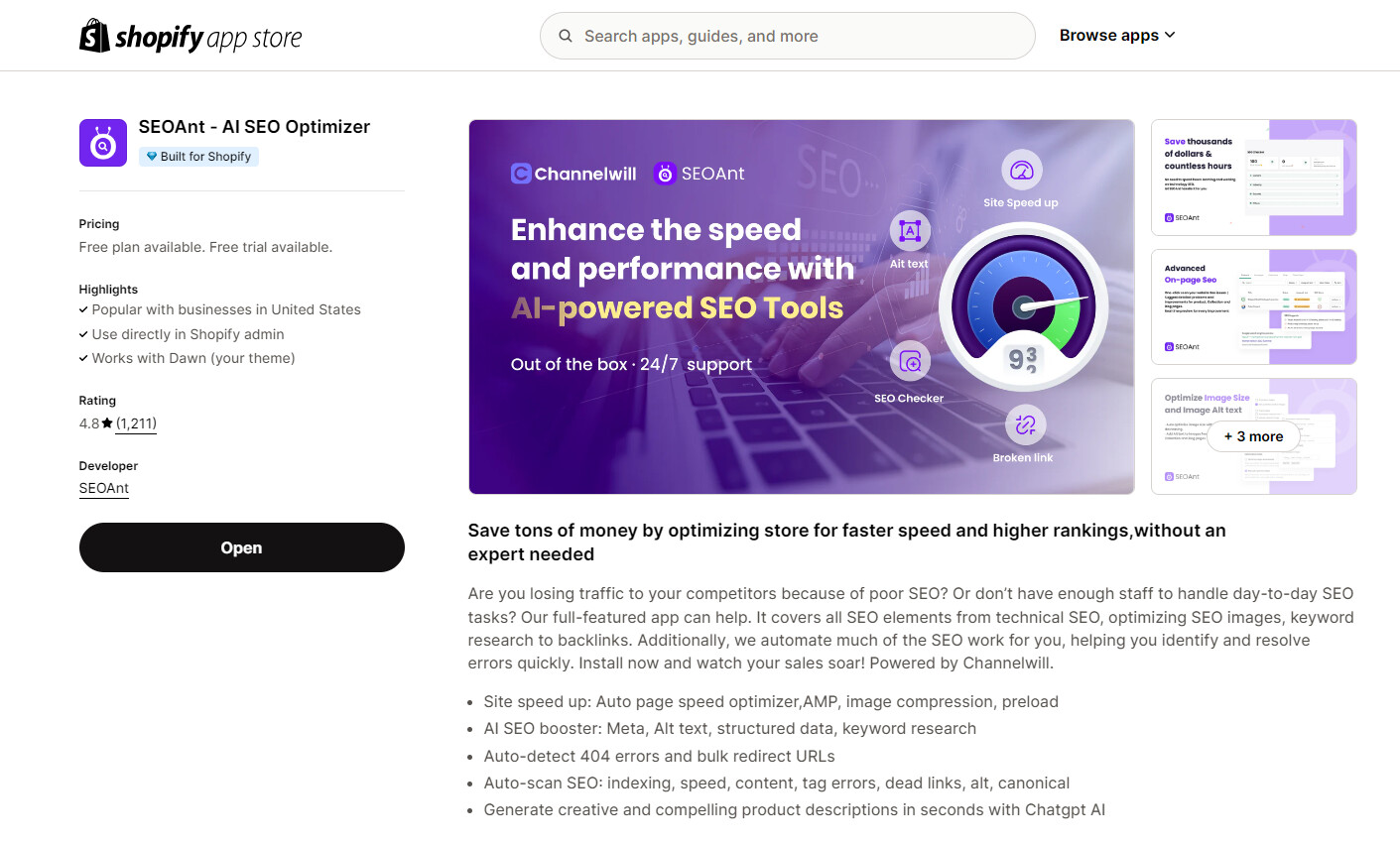Click the Auto-scan SEO bullet item
1400x844 pixels.
pyautogui.click(x=777, y=783)
